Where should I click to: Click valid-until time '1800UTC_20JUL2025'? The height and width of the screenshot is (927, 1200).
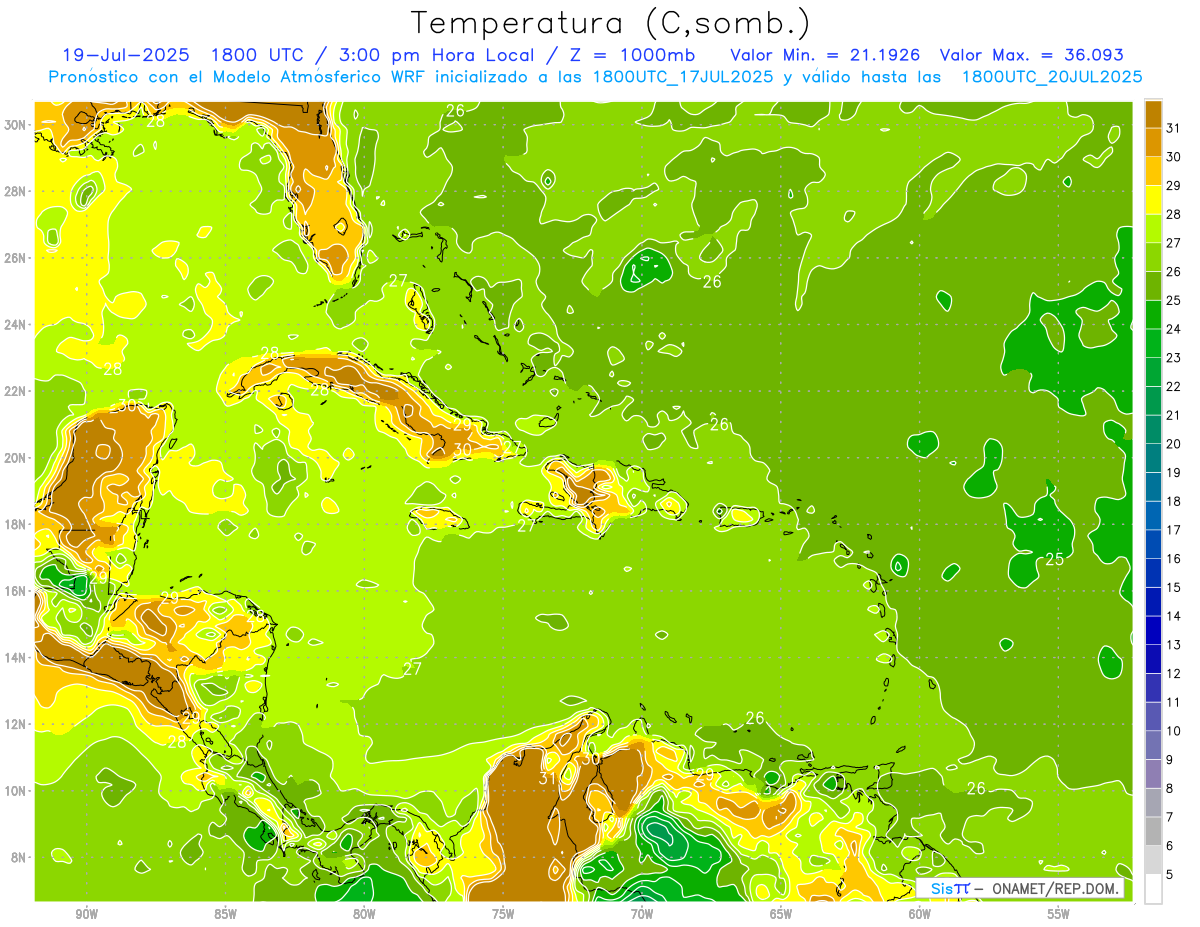(1052, 77)
